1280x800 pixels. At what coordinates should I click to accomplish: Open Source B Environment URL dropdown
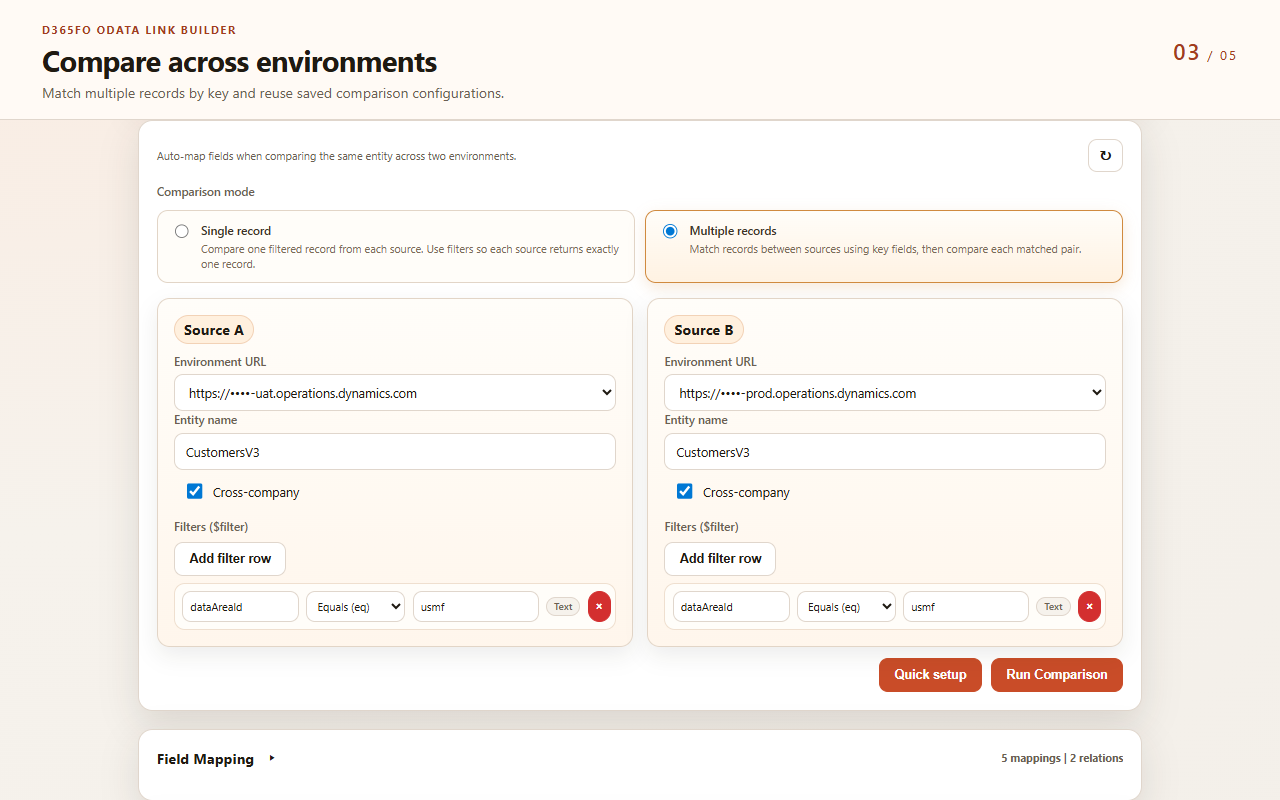(x=885, y=393)
